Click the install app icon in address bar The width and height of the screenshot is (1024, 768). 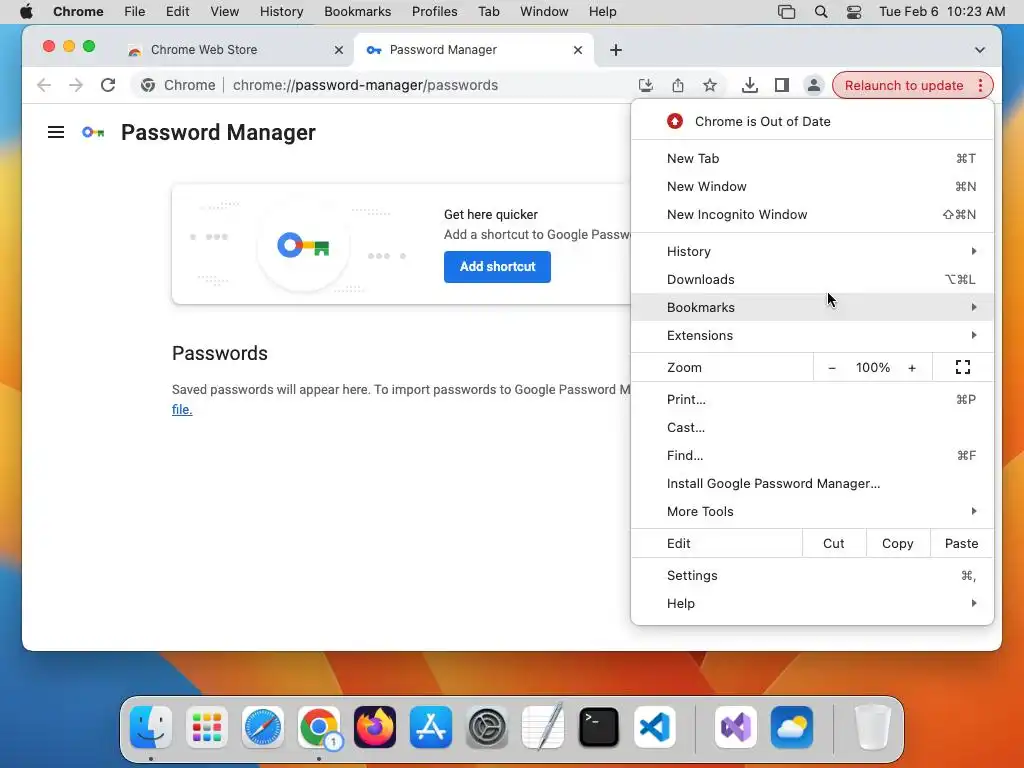[x=645, y=86]
